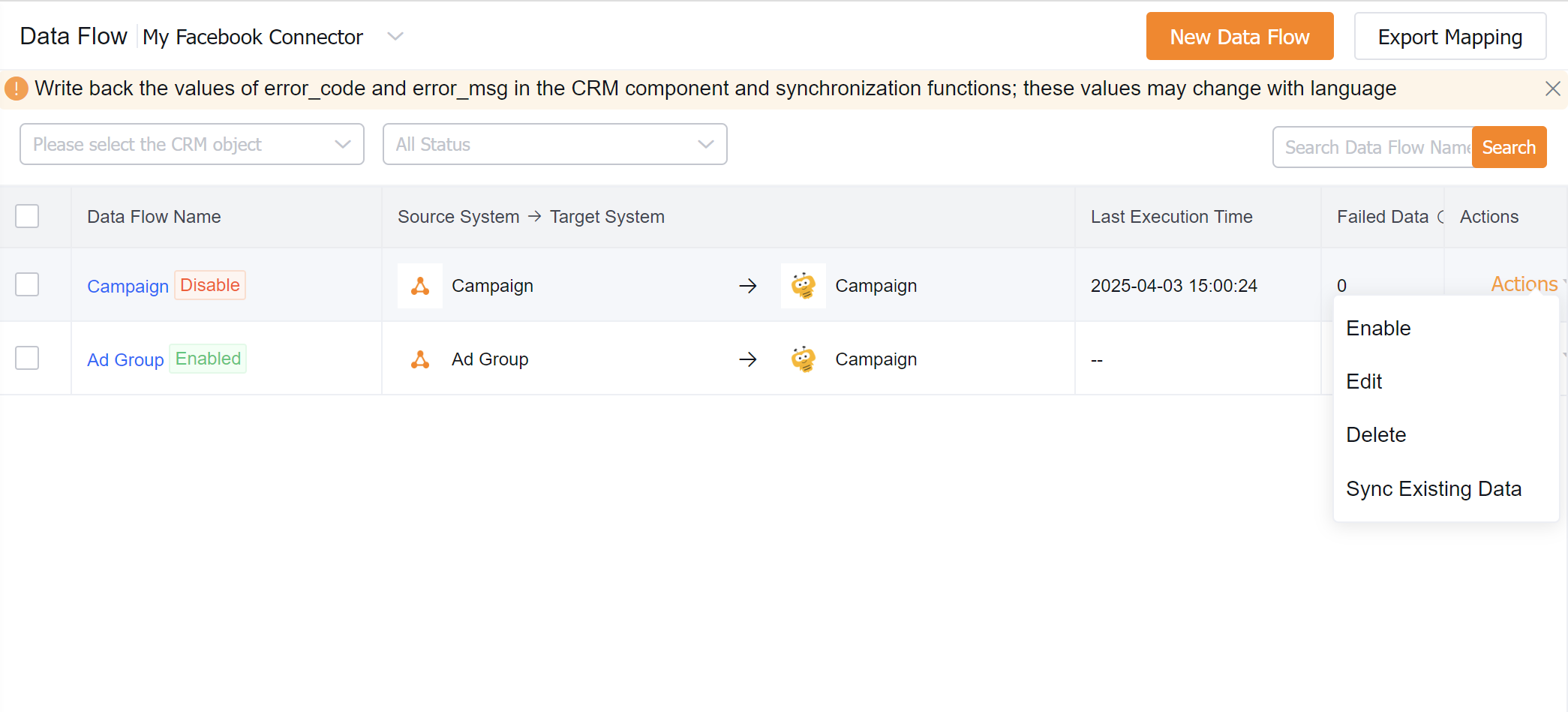Click the New Data Flow button
The image size is (1568, 712).
[x=1239, y=36]
